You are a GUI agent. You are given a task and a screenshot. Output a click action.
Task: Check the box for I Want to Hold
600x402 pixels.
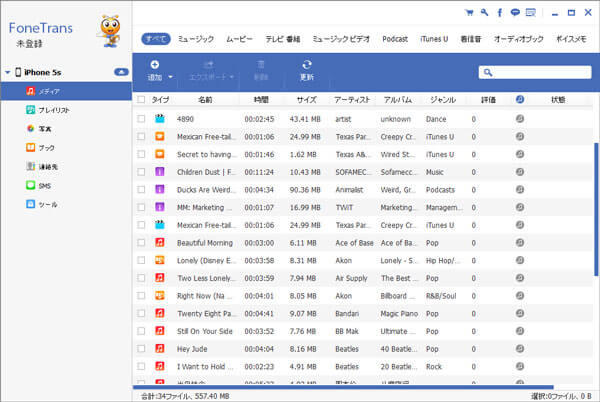click(x=141, y=366)
